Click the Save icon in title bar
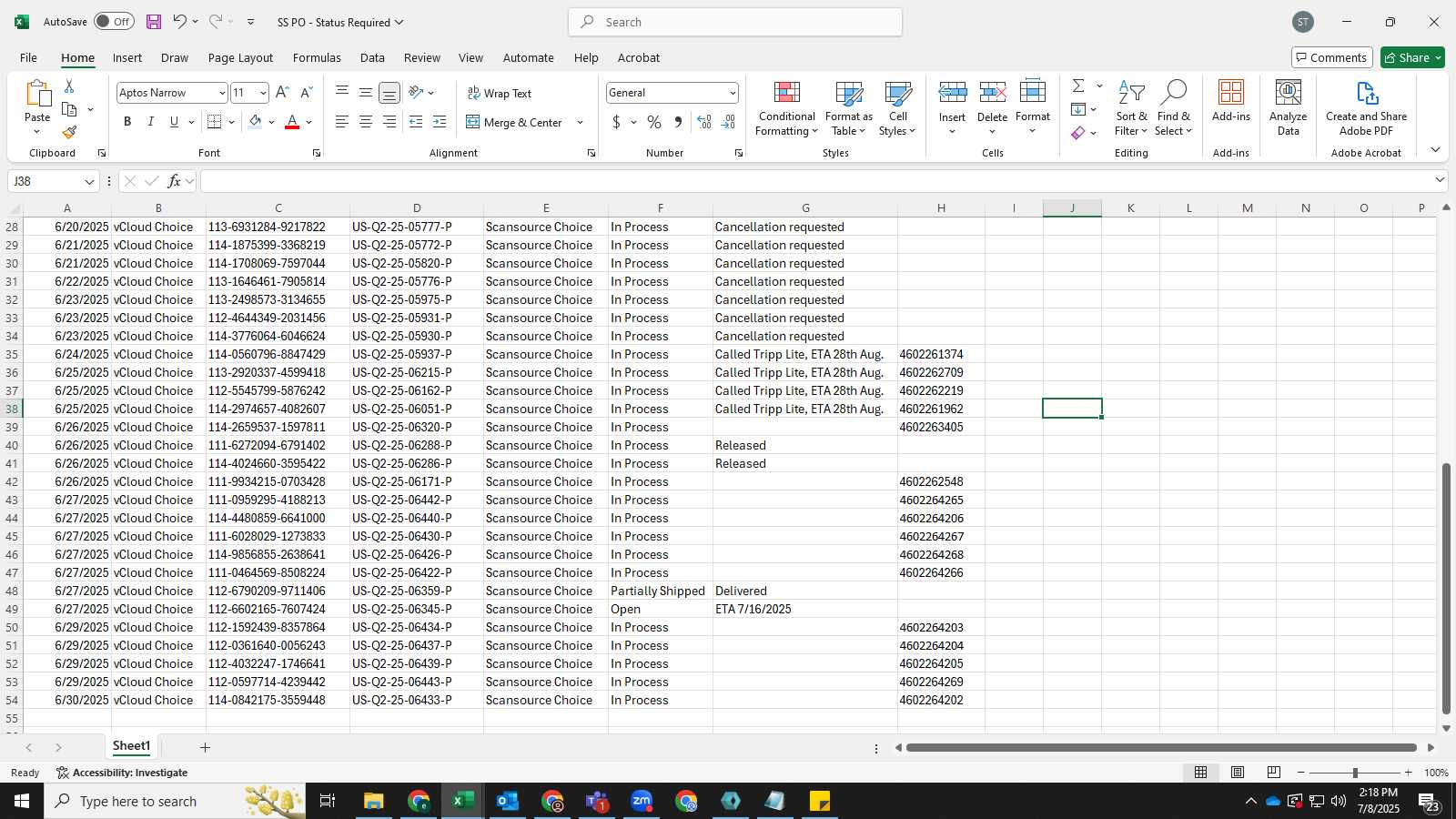This screenshot has width=1456, height=819. click(x=153, y=22)
